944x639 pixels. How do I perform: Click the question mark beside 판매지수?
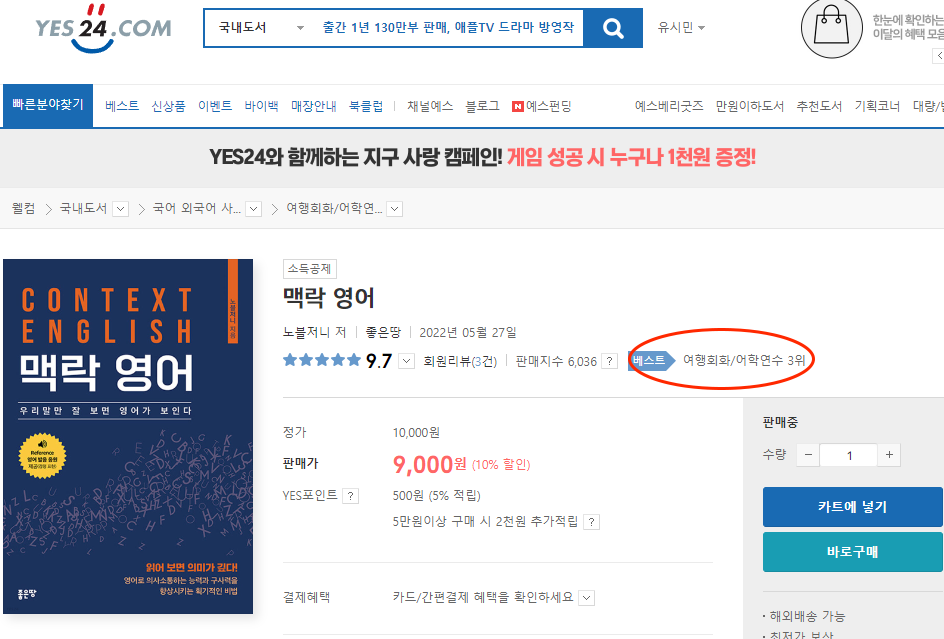(x=610, y=361)
